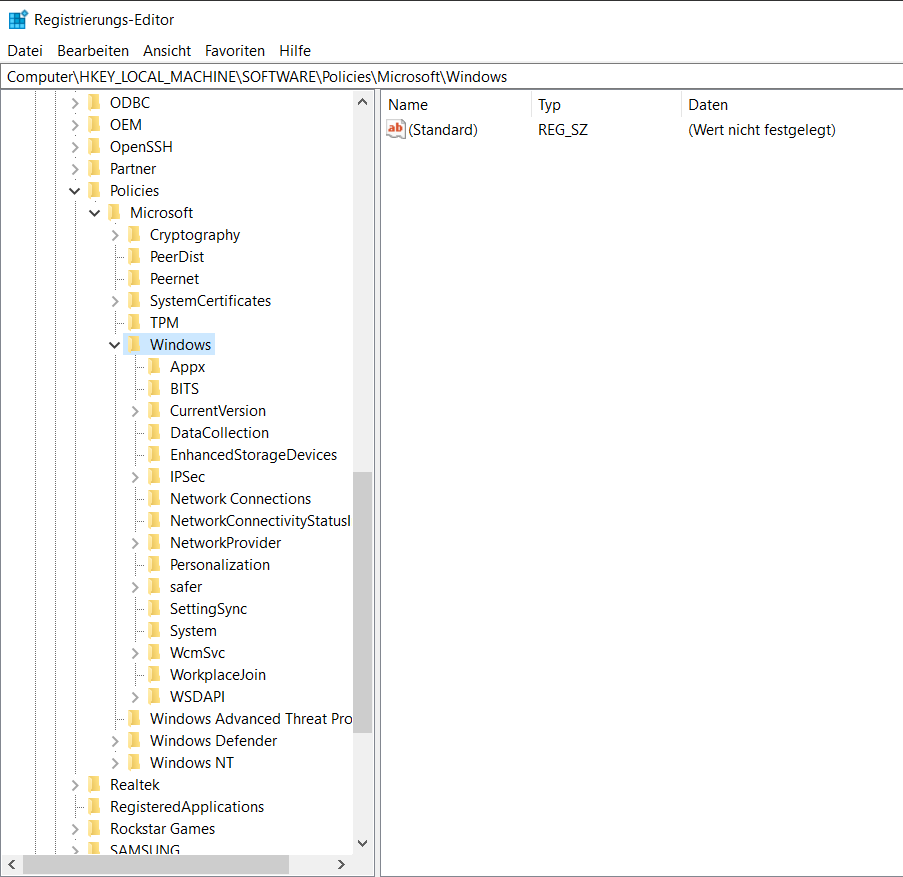The width and height of the screenshot is (903, 877).
Task: Open the Ansicht menu
Action: (167, 51)
